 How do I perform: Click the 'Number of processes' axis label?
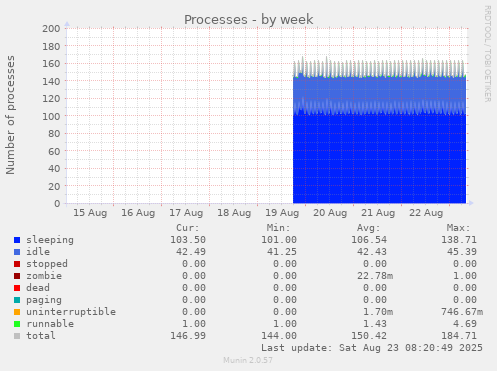(x=11, y=115)
